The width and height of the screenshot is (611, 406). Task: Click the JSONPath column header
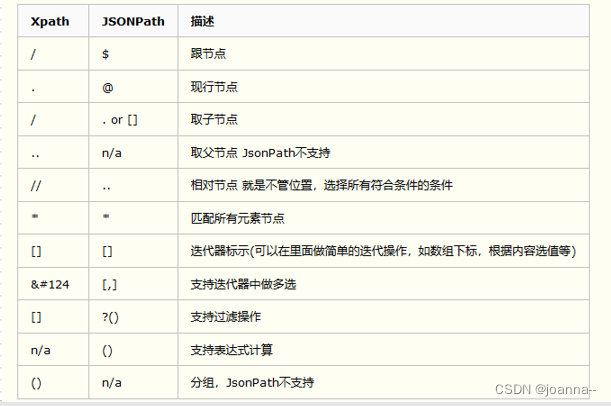133,21
